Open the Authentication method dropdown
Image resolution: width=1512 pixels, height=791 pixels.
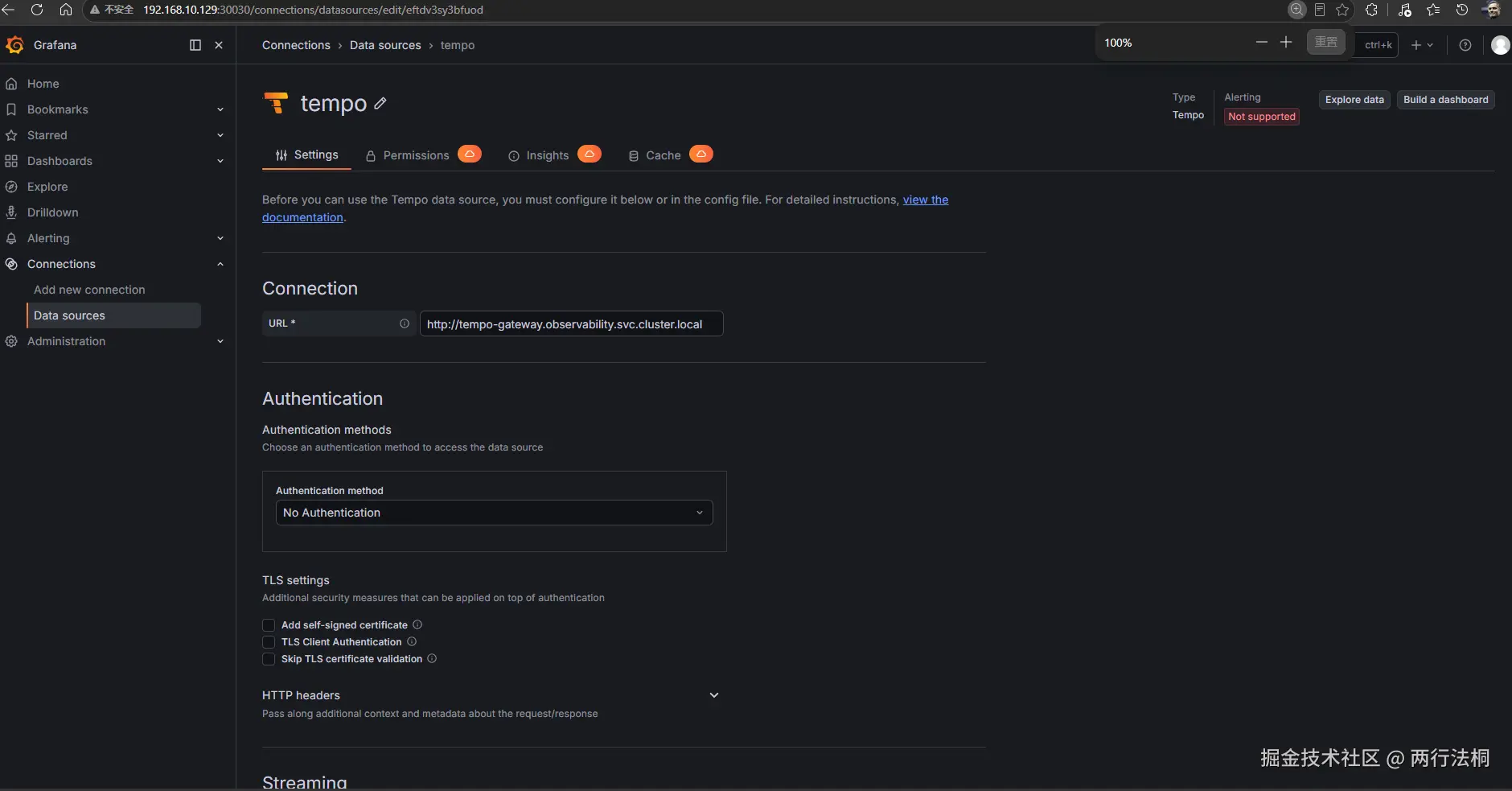[x=494, y=513]
